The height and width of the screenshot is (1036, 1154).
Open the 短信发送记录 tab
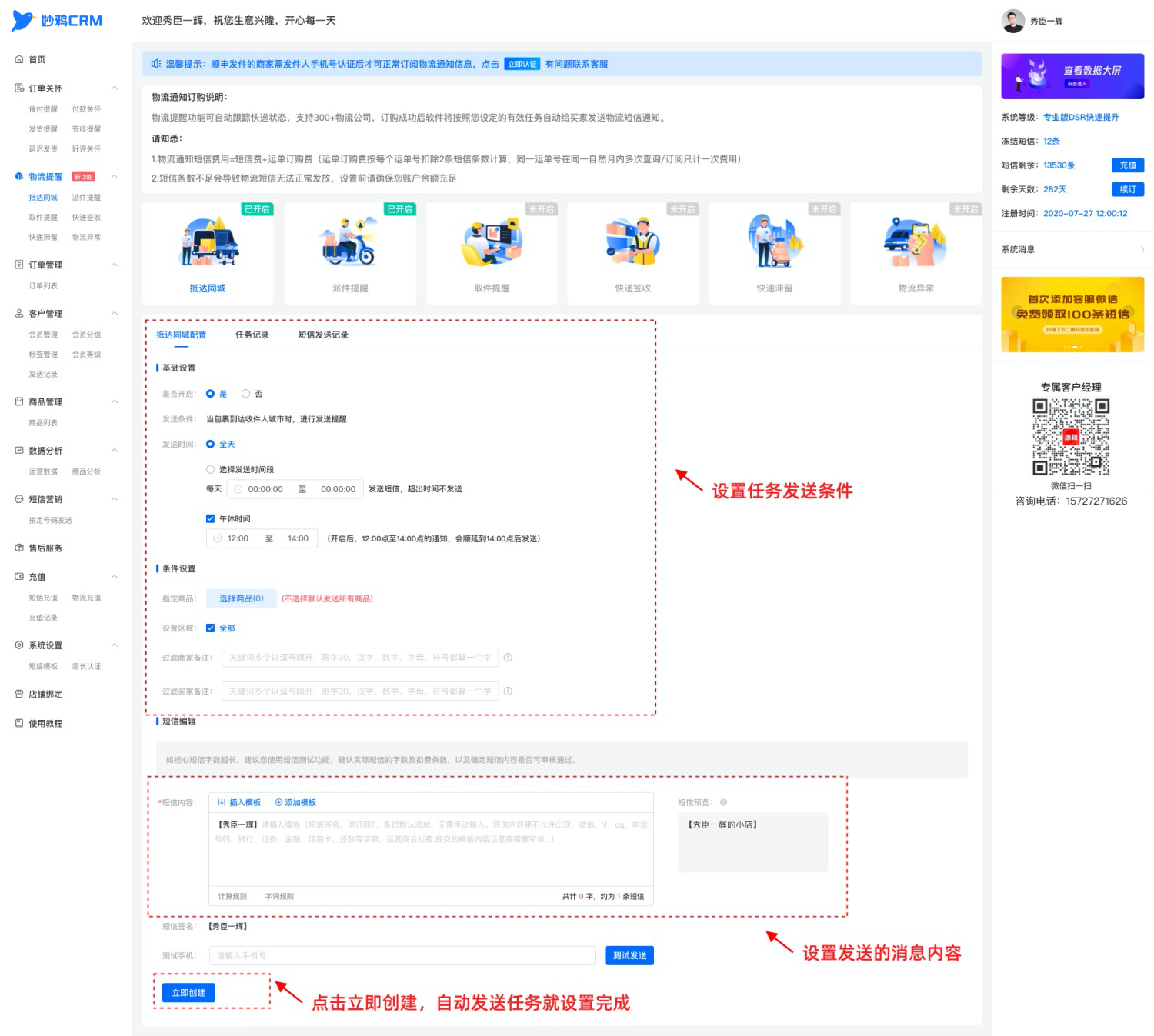323,335
